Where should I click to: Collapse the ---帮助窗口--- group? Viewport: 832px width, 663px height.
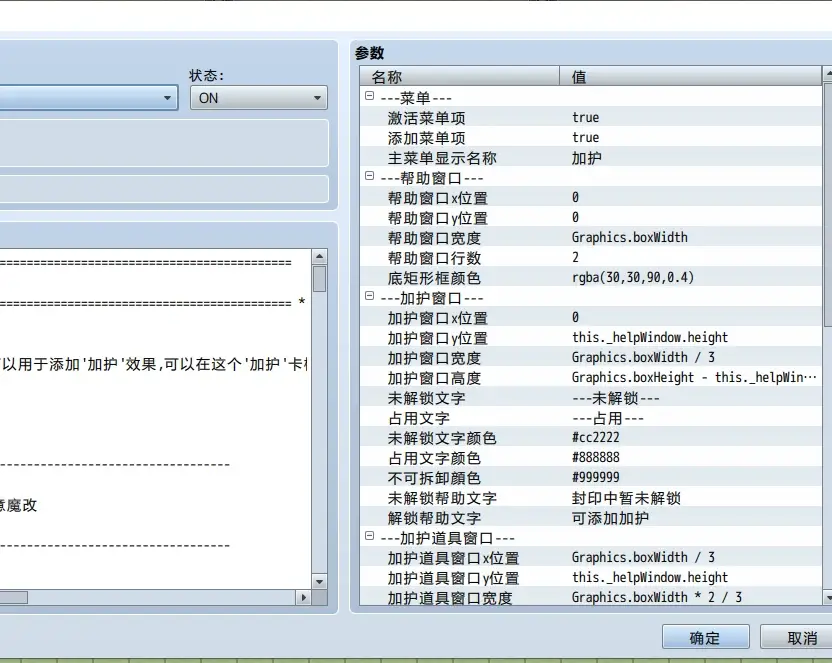click(370, 176)
